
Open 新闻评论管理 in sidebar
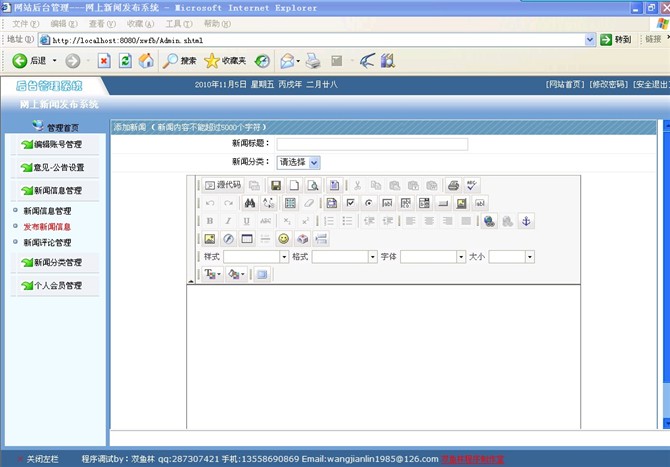(47, 242)
